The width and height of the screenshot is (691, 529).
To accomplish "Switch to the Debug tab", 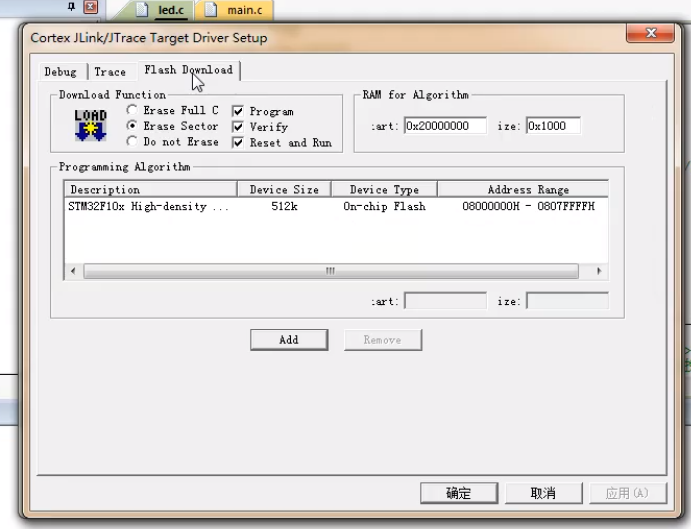I will pyautogui.click(x=60, y=72).
